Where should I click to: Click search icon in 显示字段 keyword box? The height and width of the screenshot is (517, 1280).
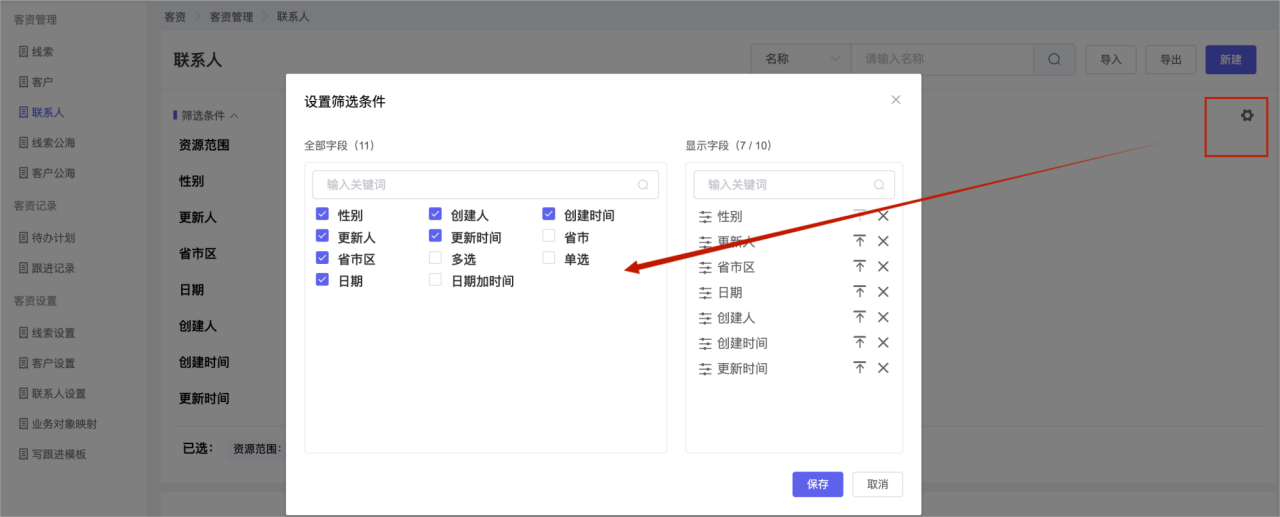[x=879, y=185]
